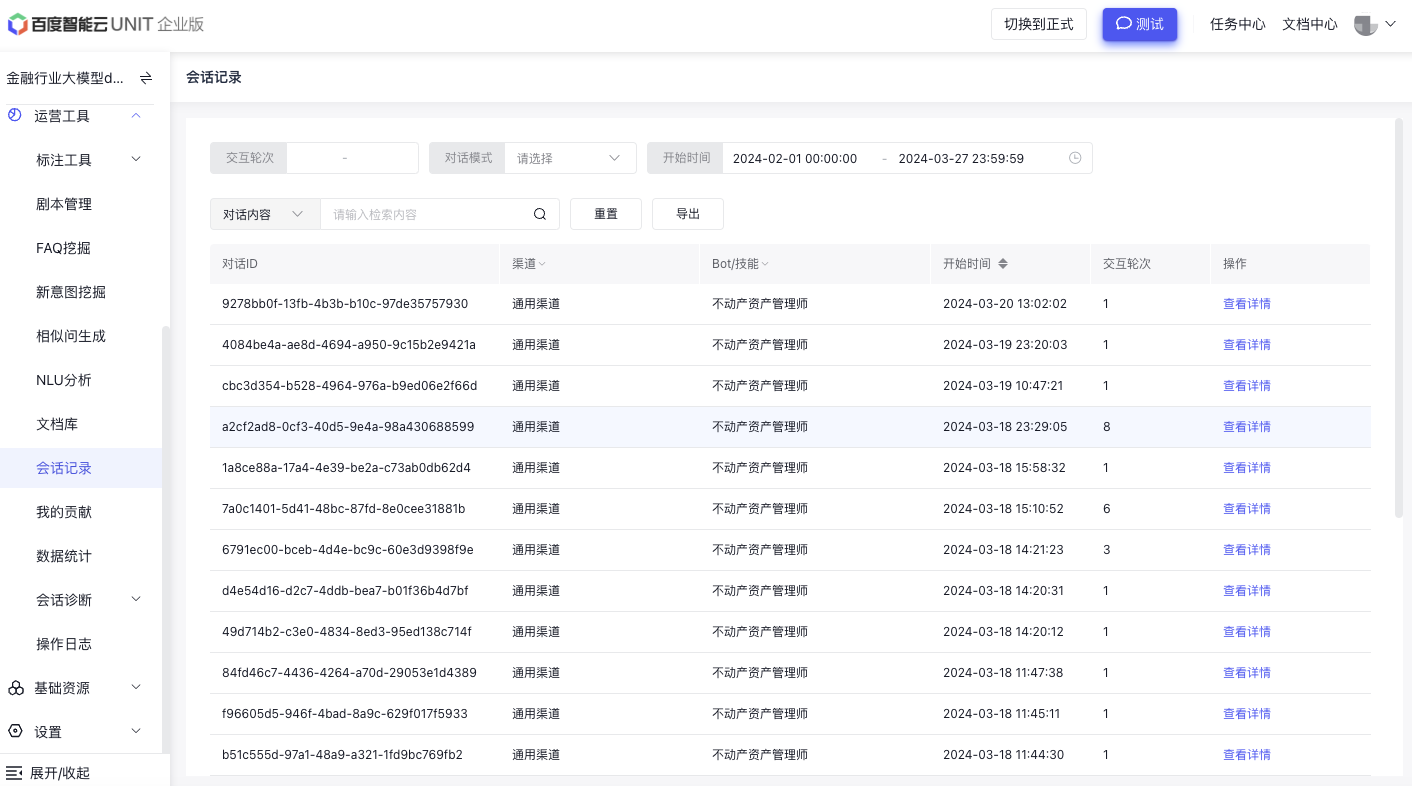Click project name 金融行业大模型d...

65,78
